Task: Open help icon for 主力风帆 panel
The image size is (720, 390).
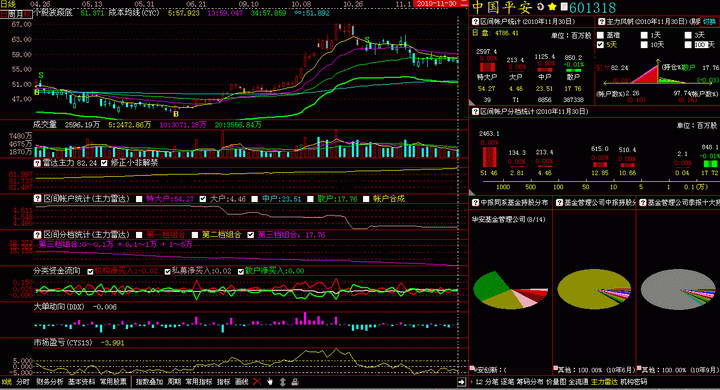Action: 602,22
